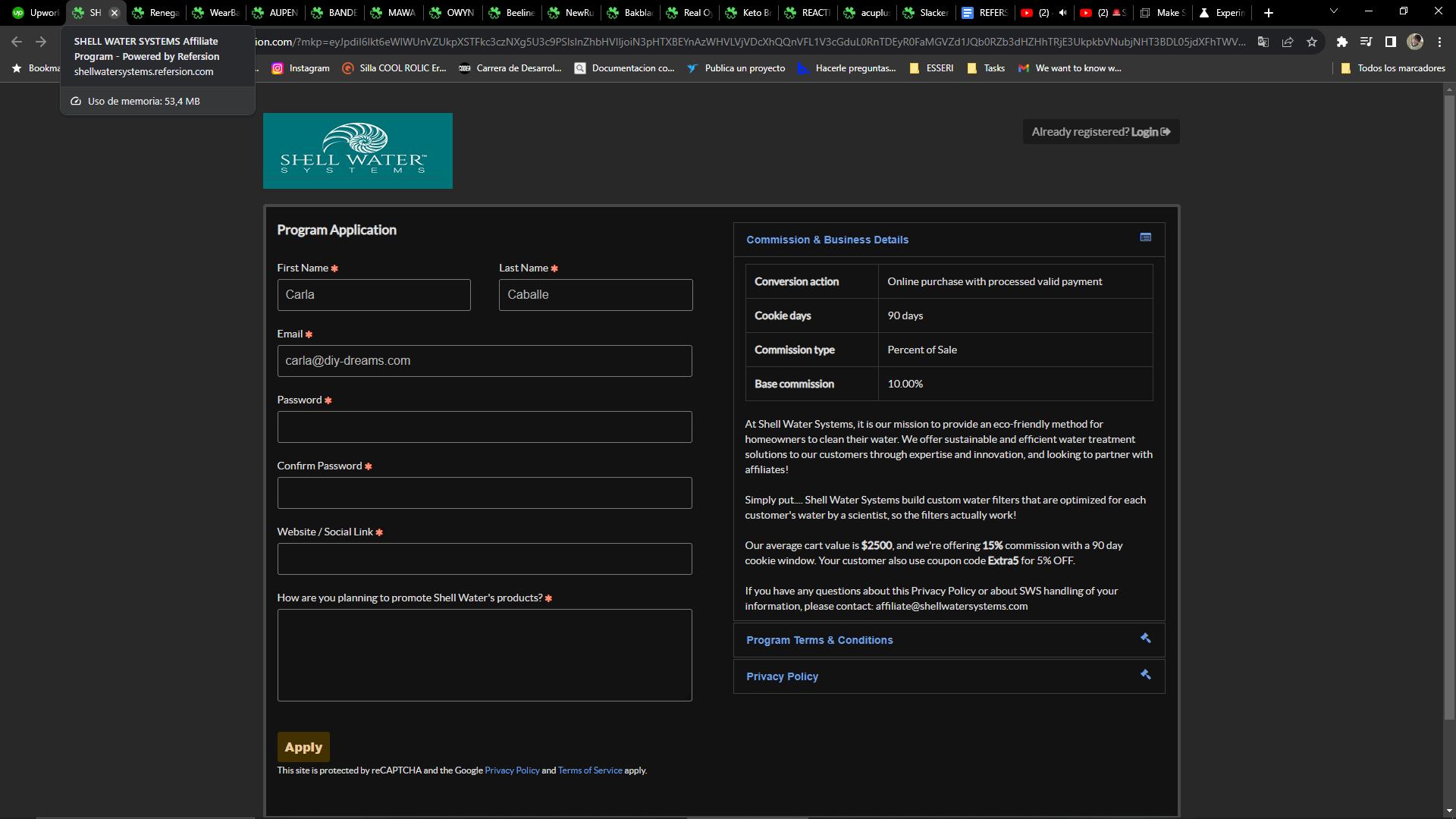
Task: Switch to the MAWA browser tab
Action: pyautogui.click(x=394, y=13)
